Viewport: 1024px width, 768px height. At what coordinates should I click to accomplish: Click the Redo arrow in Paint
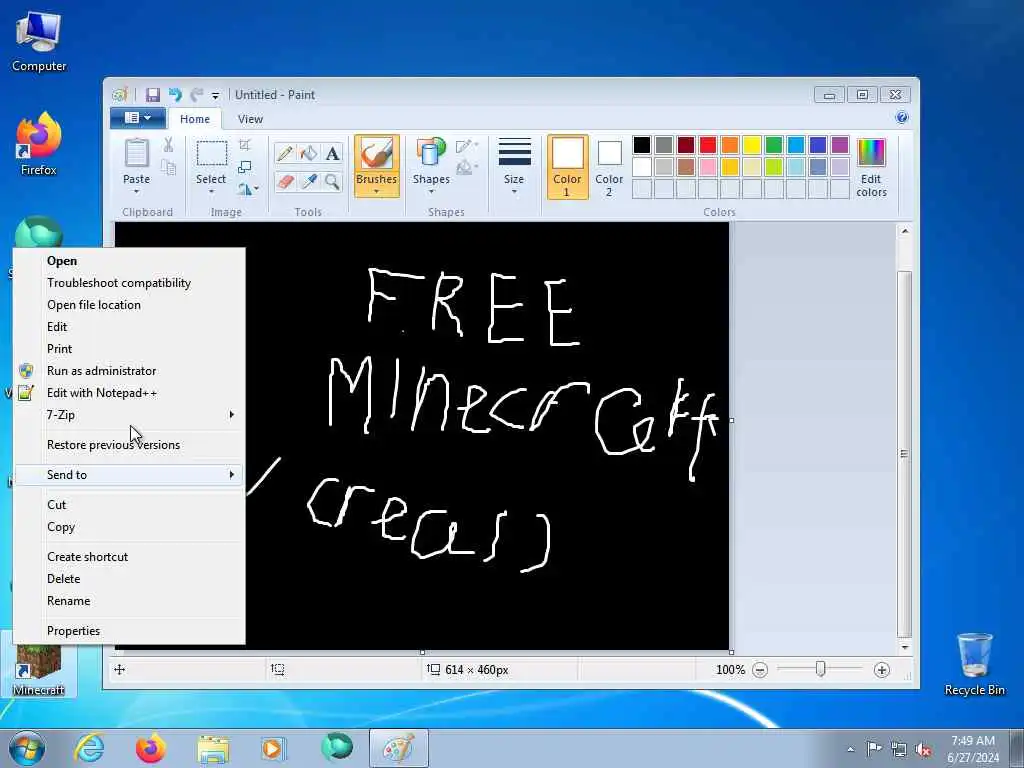pyautogui.click(x=196, y=95)
